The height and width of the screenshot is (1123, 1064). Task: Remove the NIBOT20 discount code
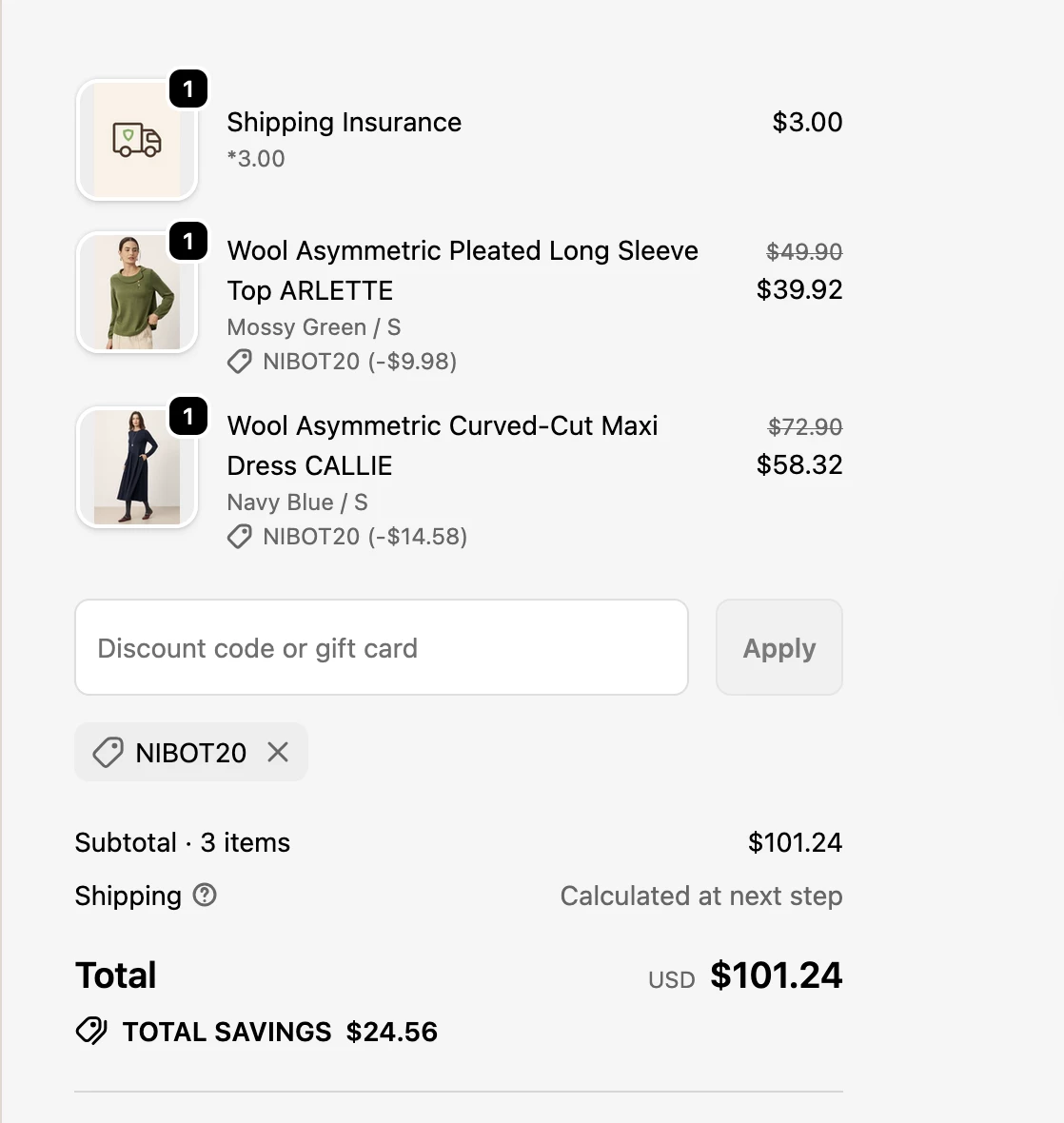pyautogui.click(x=278, y=752)
